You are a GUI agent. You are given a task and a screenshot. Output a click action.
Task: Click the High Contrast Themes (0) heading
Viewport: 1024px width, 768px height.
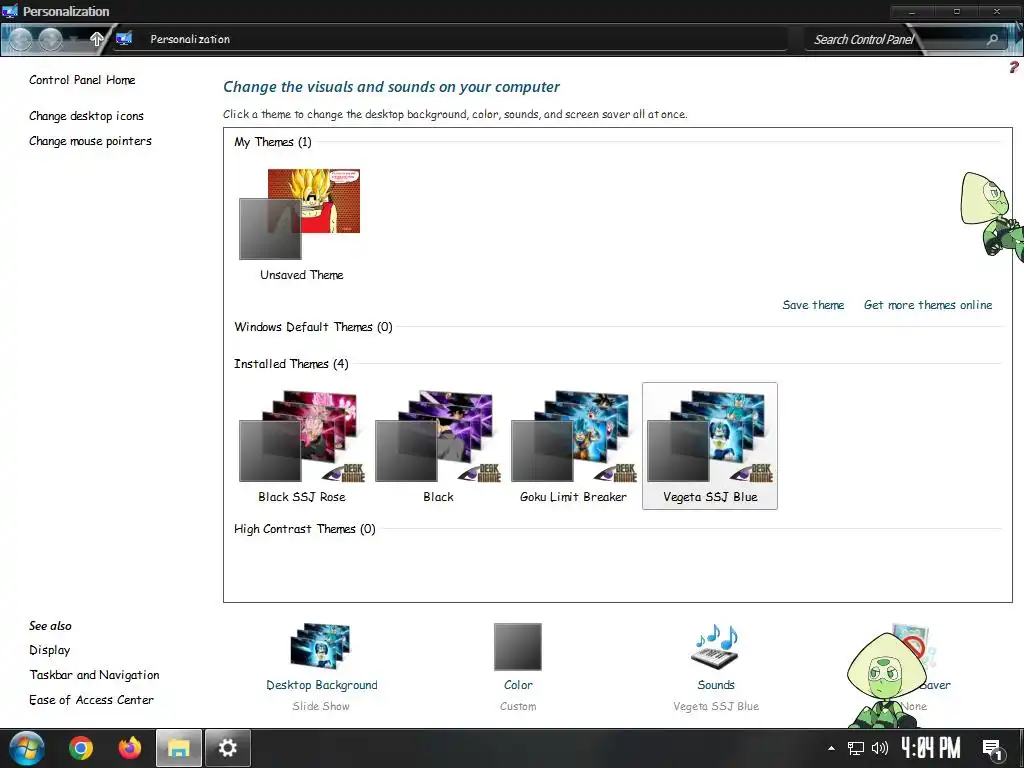(x=305, y=529)
